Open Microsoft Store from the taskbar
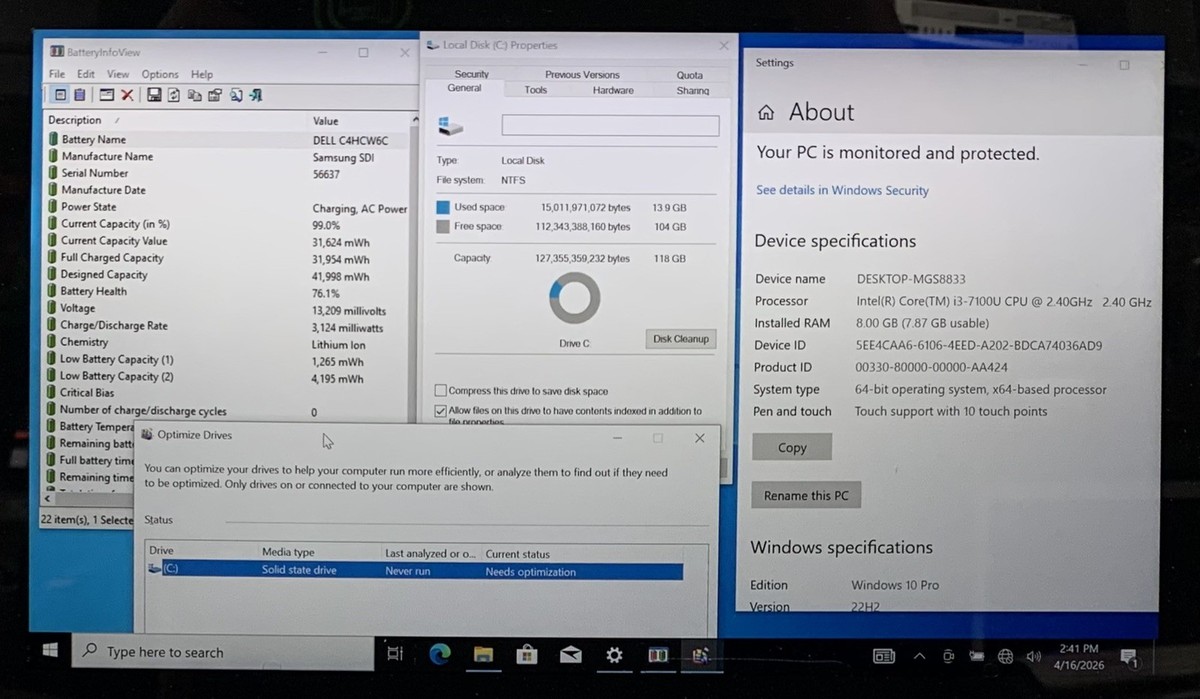The height and width of the screenshot is (699, 1200). (x=527, y=655)
